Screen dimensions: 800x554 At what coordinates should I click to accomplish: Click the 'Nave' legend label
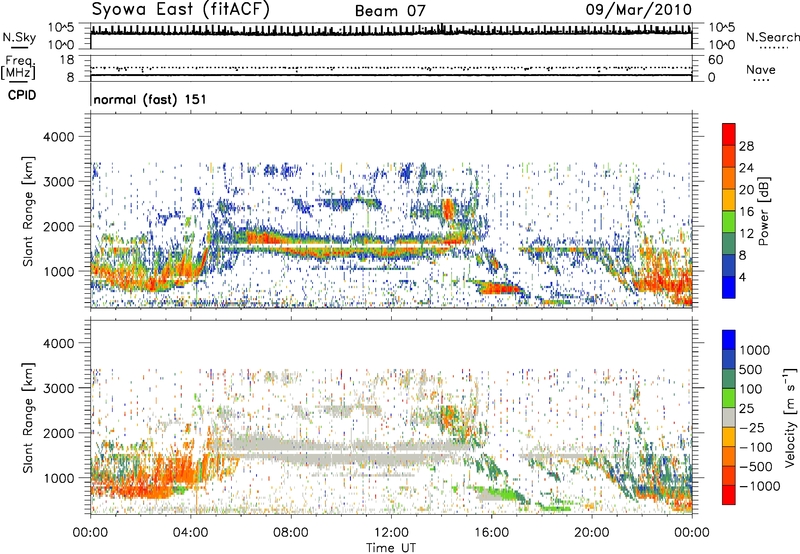pos(761,69)
